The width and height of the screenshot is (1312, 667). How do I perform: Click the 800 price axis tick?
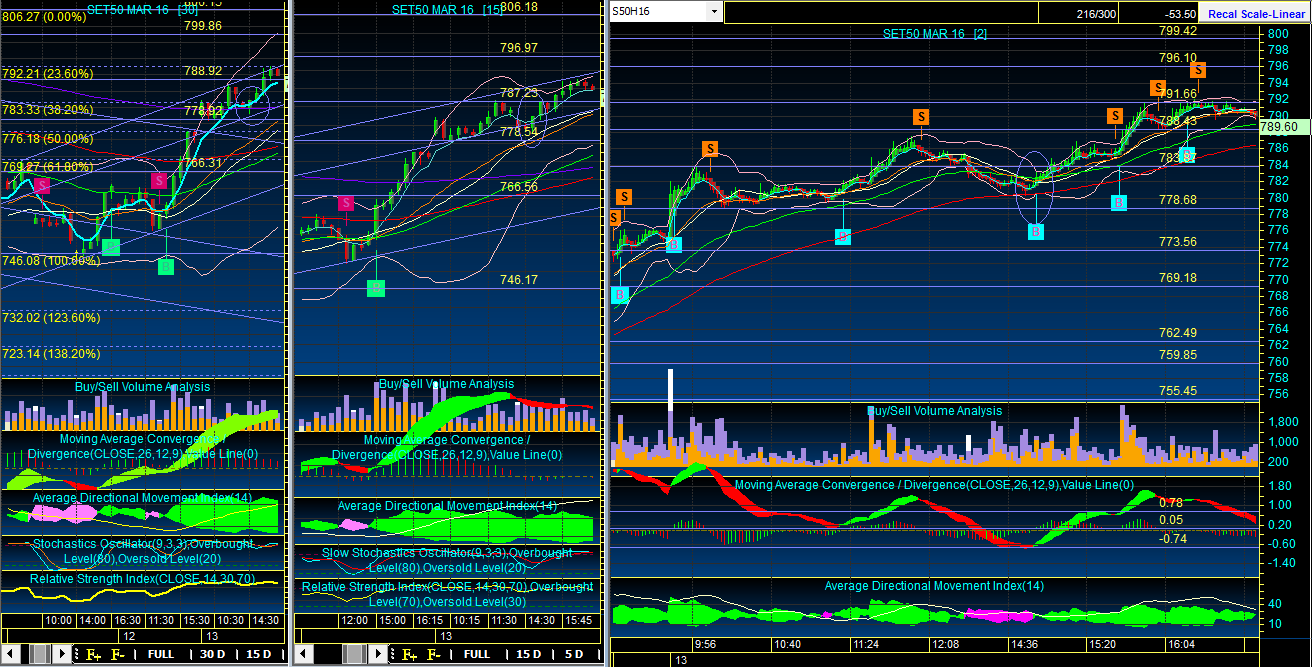[x=1278, y=33]
